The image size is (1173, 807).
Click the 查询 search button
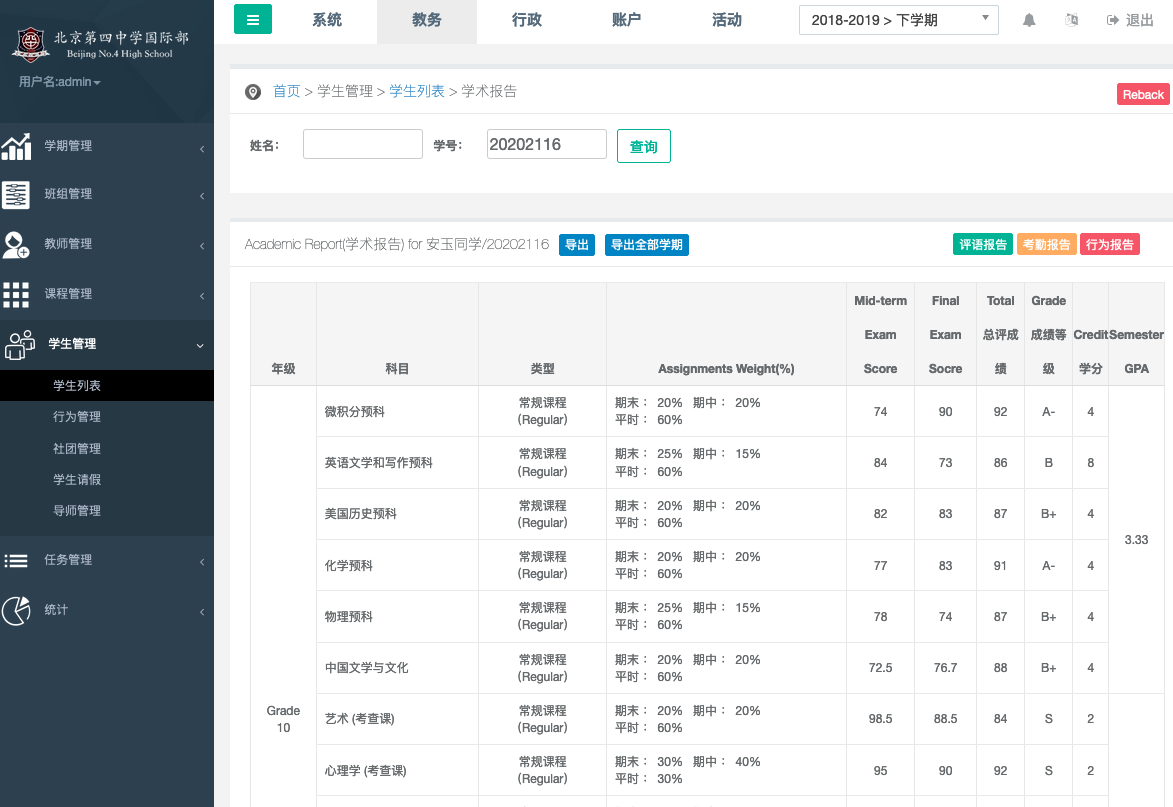tap(643, 146)
